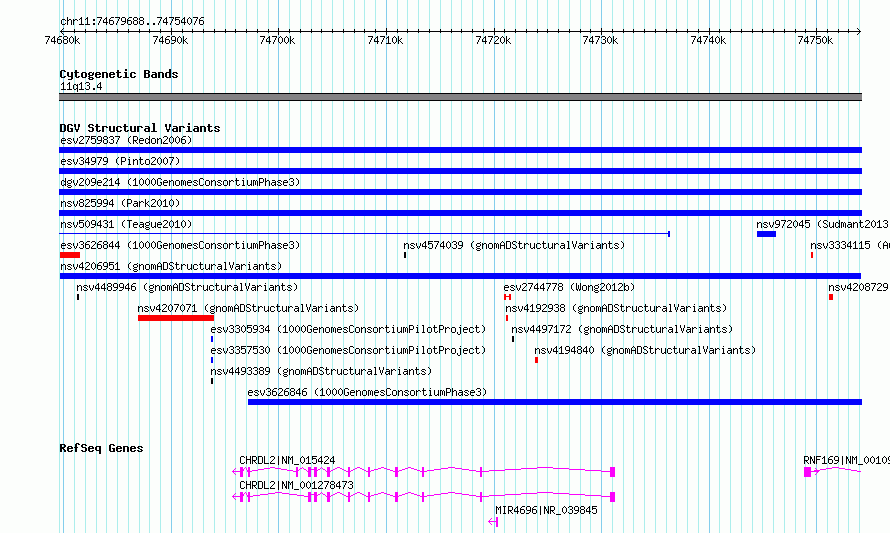
Task: Click the 74680k ruler tick label
Action: click(62, 40)
